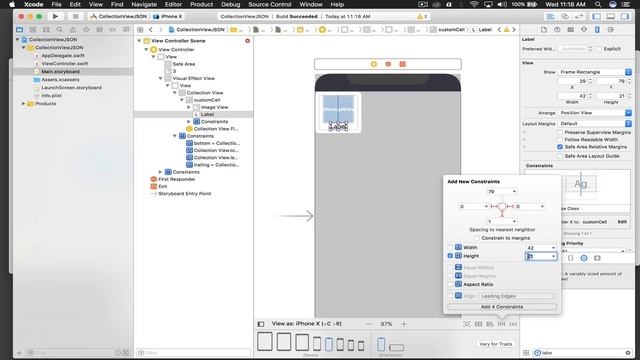This screenshot has width=640, height=360.
Task: Check Preserve Superview Margins
Action: pyautogui.click(x=560, y=133)
